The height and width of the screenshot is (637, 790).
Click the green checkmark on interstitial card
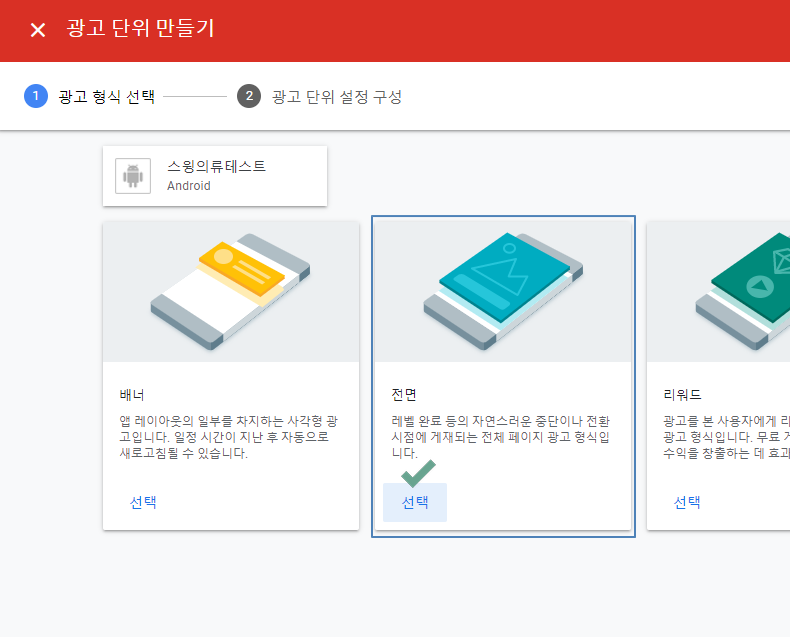(x=418, y=473)
